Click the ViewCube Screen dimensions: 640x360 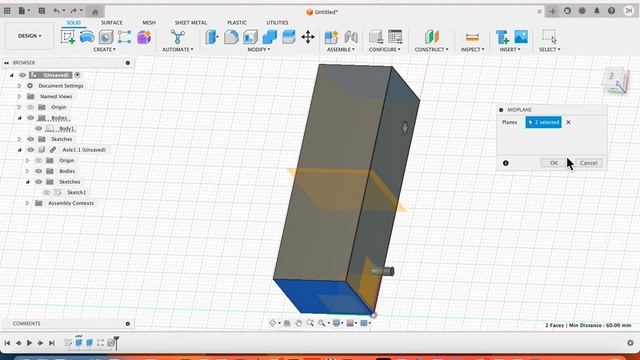pos(616,81)
